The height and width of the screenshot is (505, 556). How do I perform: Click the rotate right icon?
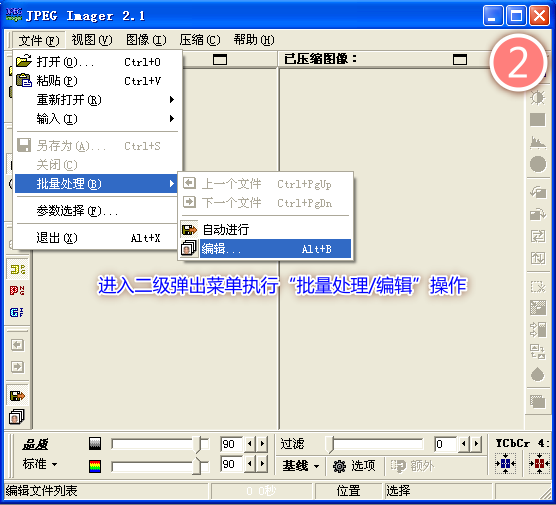(x=538, y=214)
